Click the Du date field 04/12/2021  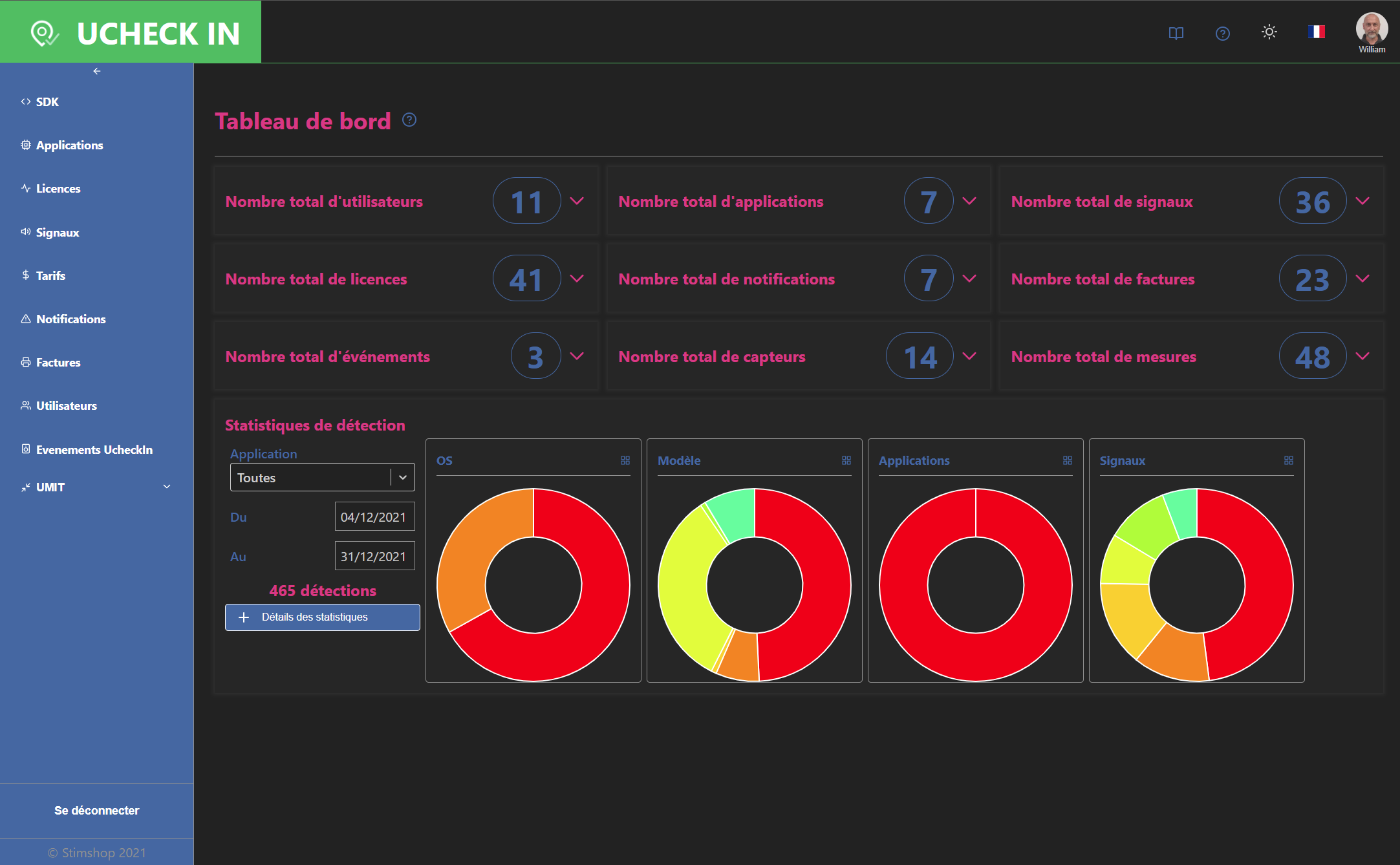pos(374,517)
